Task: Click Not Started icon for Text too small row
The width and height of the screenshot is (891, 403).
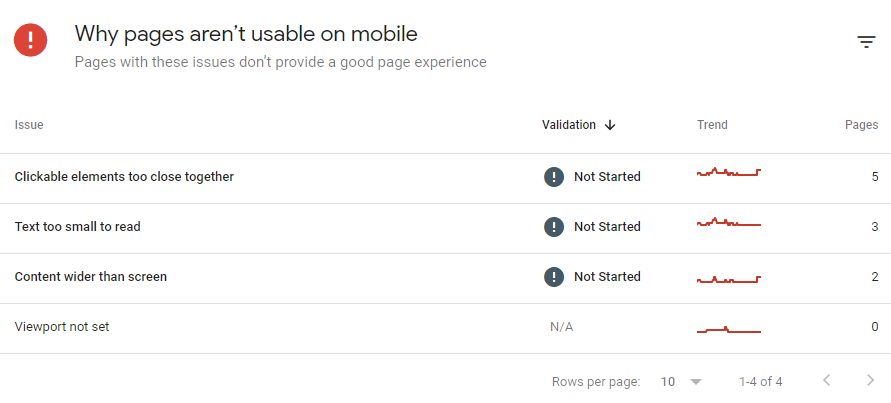Action: point(554,227)
